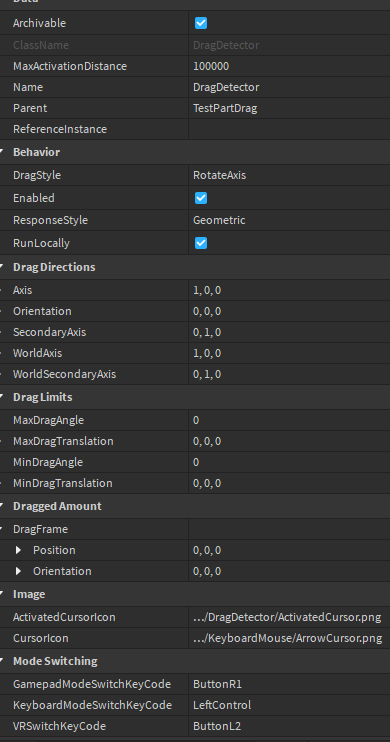
Task: Select the Parent property label
Action: click(x=30, y=108)
